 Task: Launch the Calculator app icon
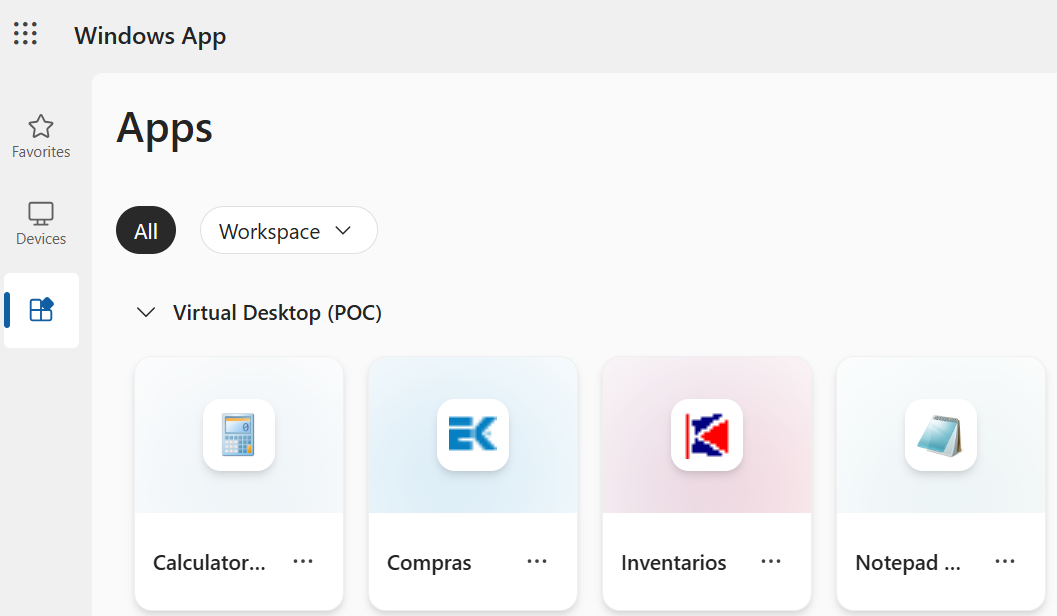click(239, 435)
